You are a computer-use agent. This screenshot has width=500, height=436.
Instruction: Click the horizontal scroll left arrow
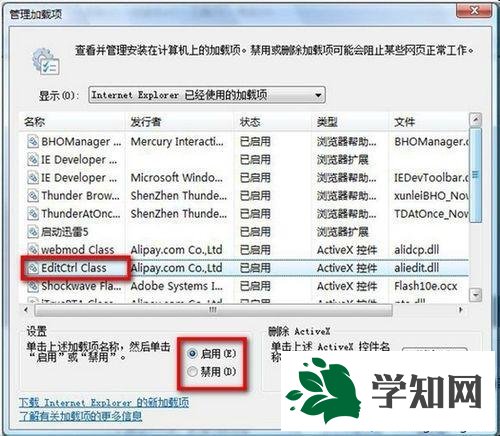tap(26, 310)
